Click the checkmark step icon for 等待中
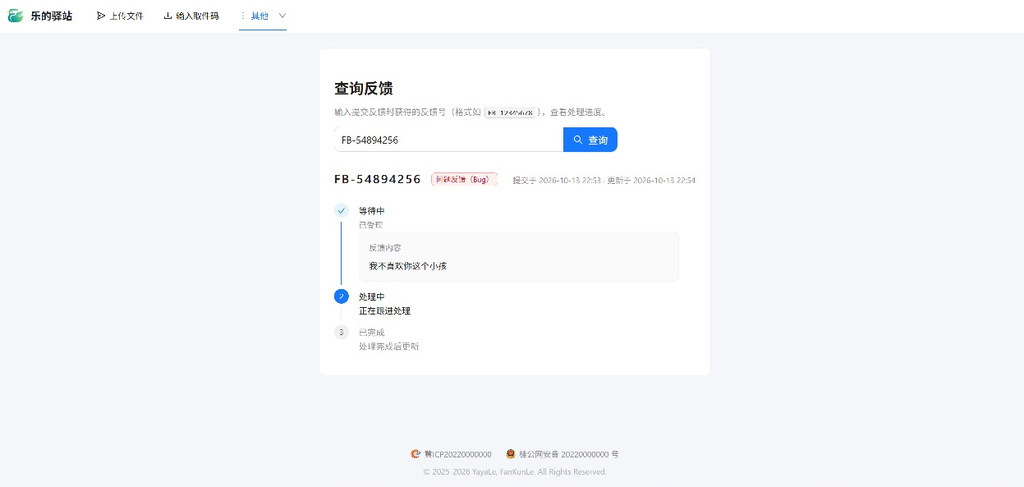This screenshot has width=1024, height=487. tap(341, 211)
